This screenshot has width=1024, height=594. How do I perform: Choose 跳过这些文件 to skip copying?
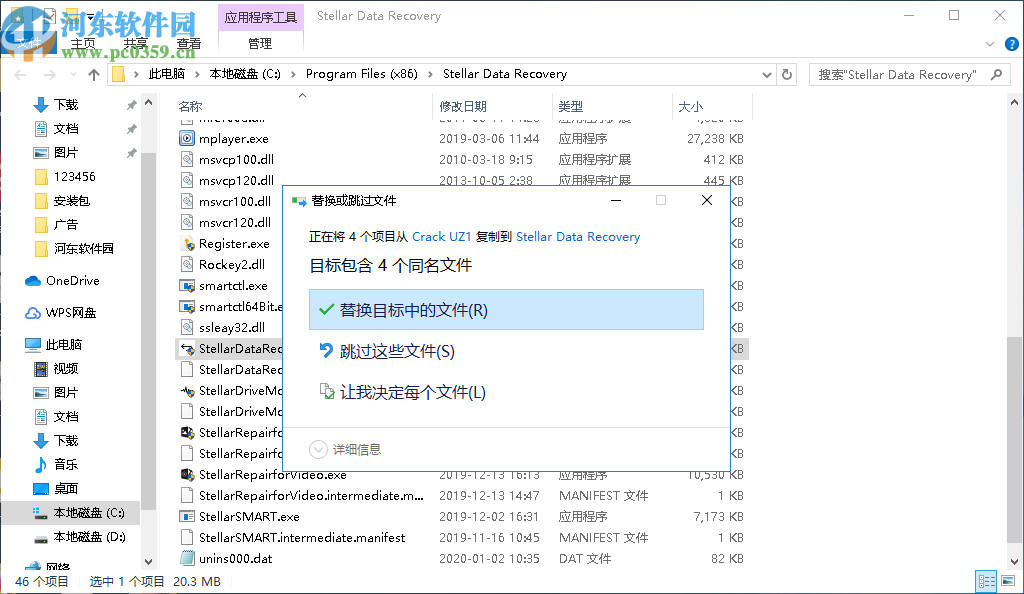point(397,351)
